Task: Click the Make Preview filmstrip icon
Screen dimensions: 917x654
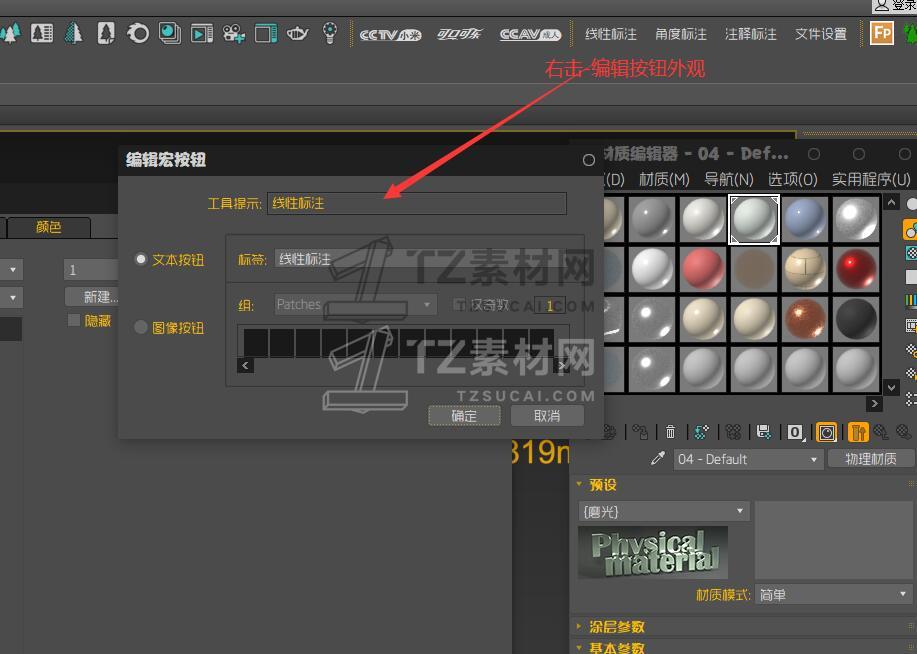Action: point(911,326)
